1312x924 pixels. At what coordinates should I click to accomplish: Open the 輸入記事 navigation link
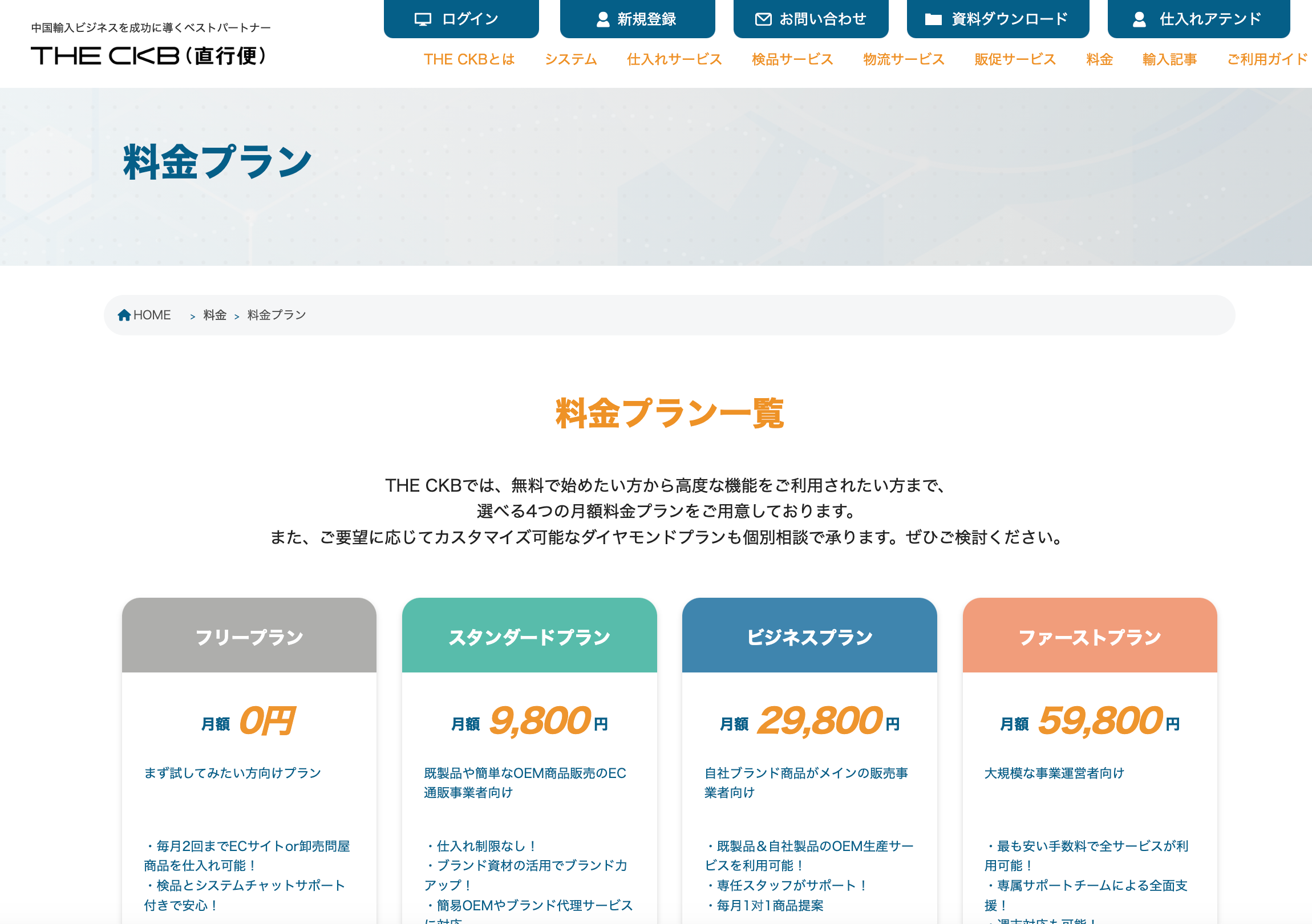[x=1169, y=59]
